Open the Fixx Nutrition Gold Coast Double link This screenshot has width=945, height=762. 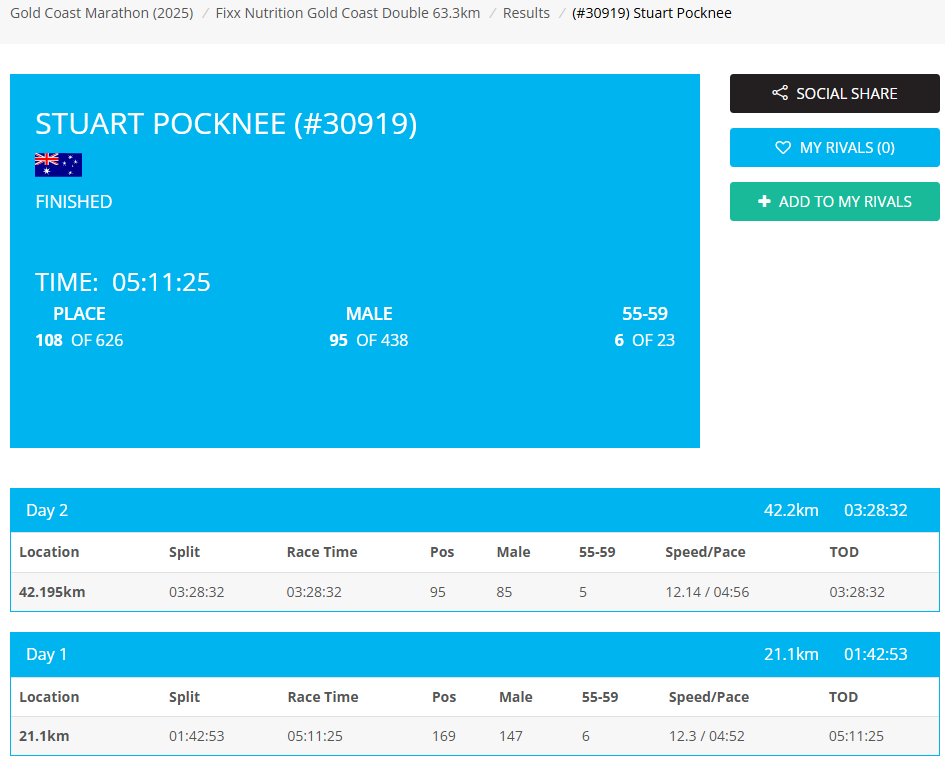tap(347, 13)
